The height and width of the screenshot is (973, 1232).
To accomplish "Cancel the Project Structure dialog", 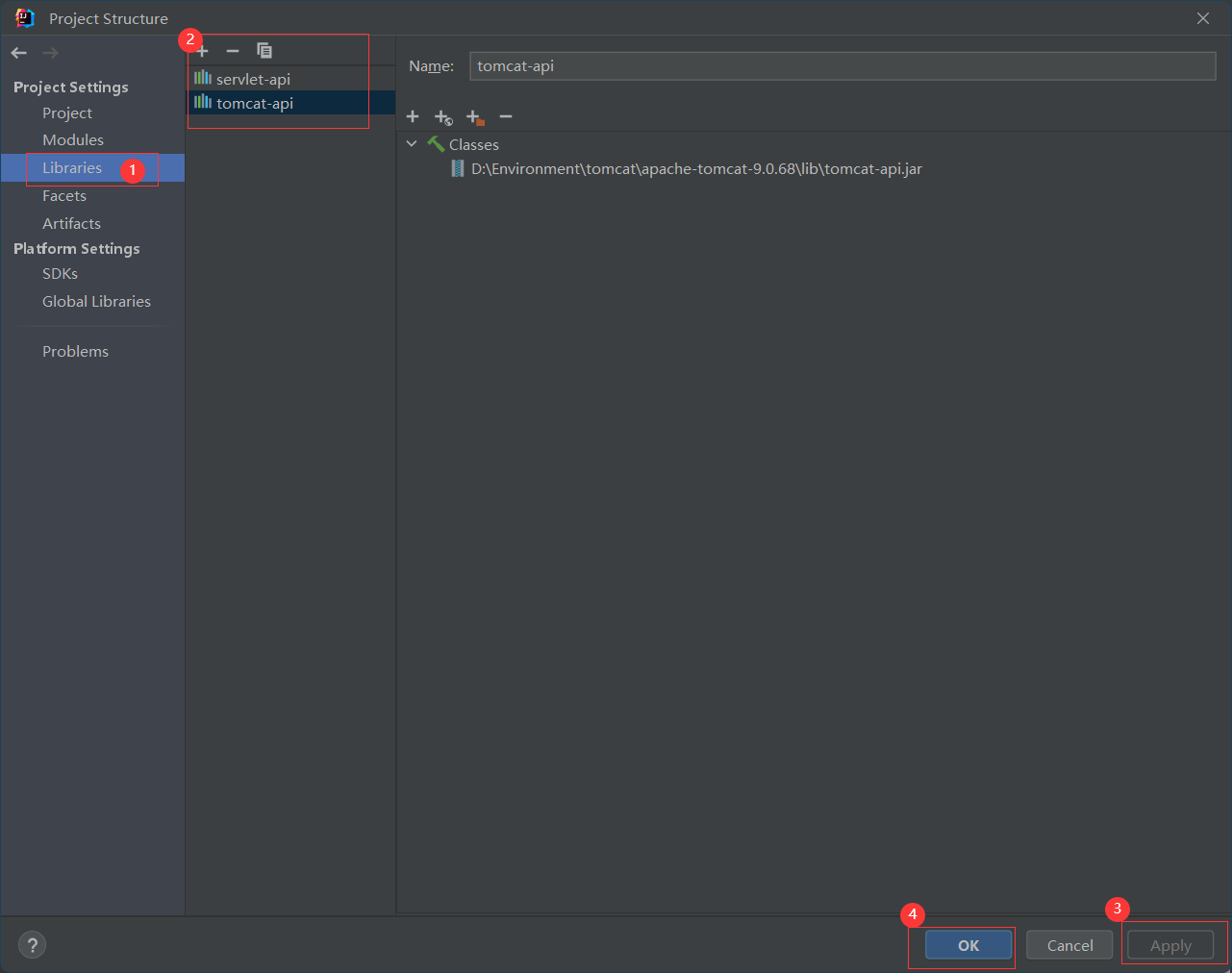I will click(x=1069, y=945).
